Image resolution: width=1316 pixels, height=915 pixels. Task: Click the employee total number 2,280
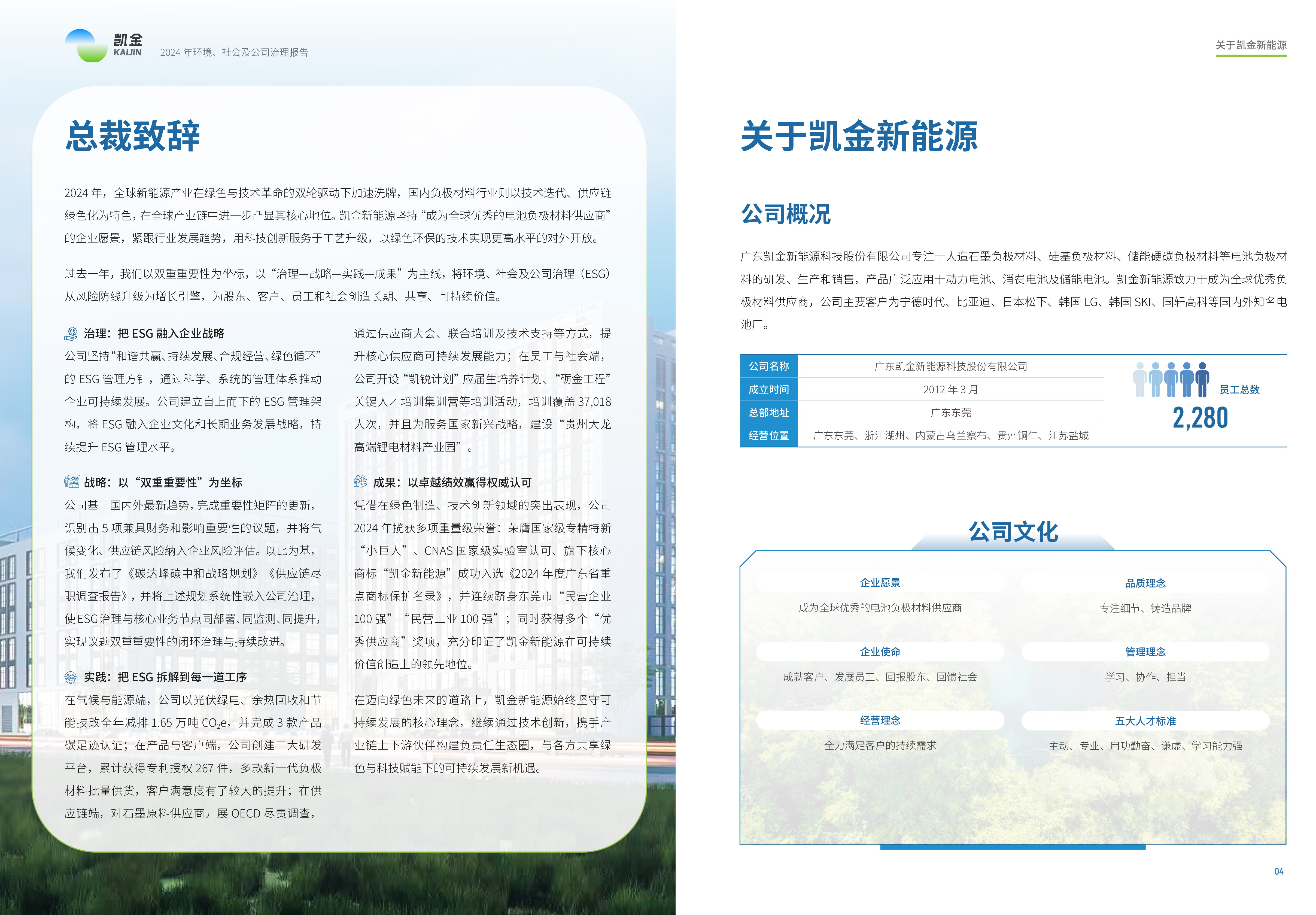pos(1200,418)
